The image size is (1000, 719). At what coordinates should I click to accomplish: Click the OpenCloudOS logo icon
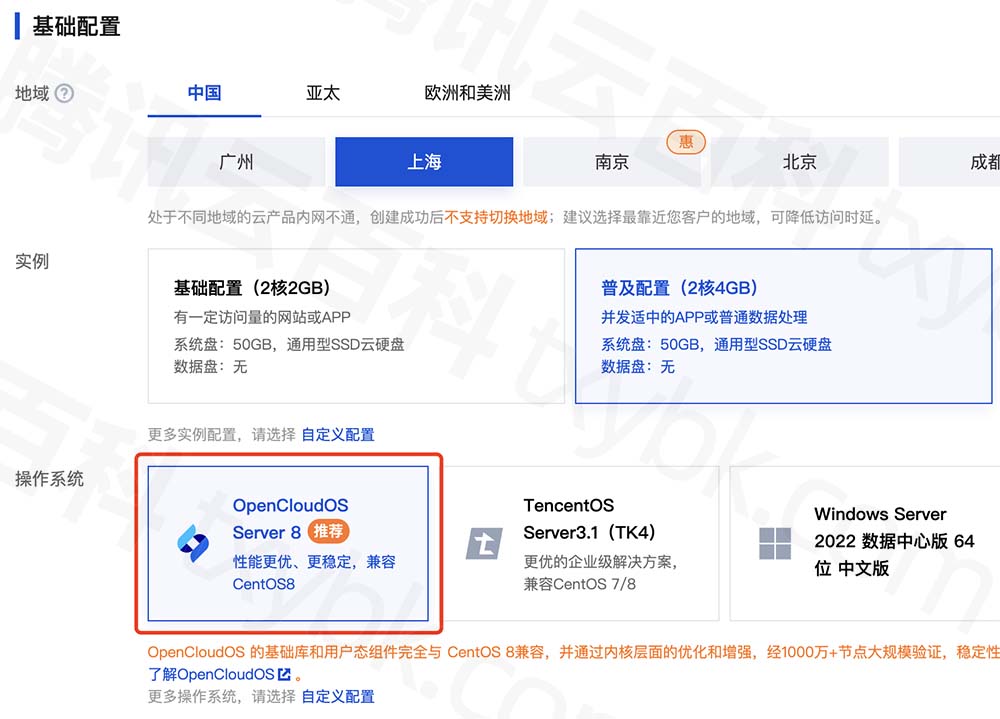click(x=192, y=544)
